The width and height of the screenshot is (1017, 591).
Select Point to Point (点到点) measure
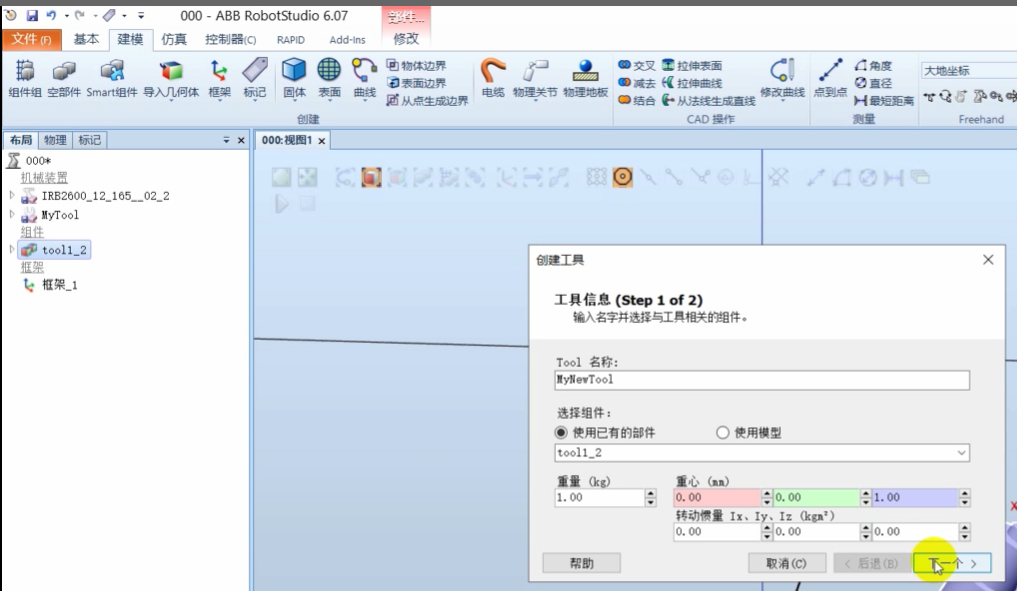point(830,78)
